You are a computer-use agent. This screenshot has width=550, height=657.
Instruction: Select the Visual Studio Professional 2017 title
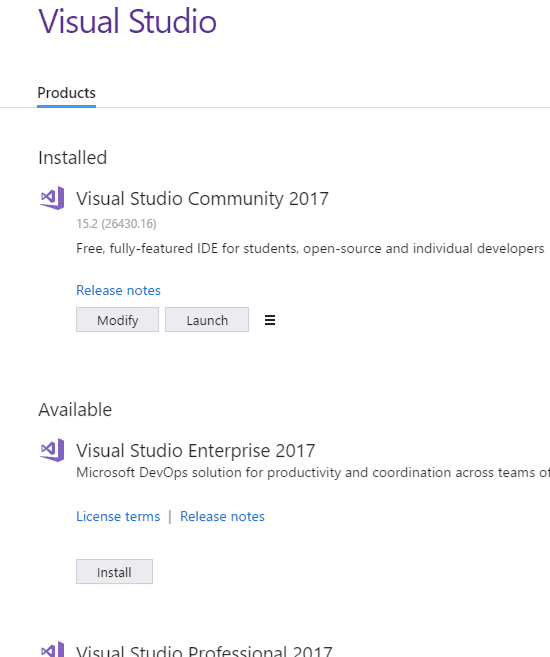click(x=204, y=651)
